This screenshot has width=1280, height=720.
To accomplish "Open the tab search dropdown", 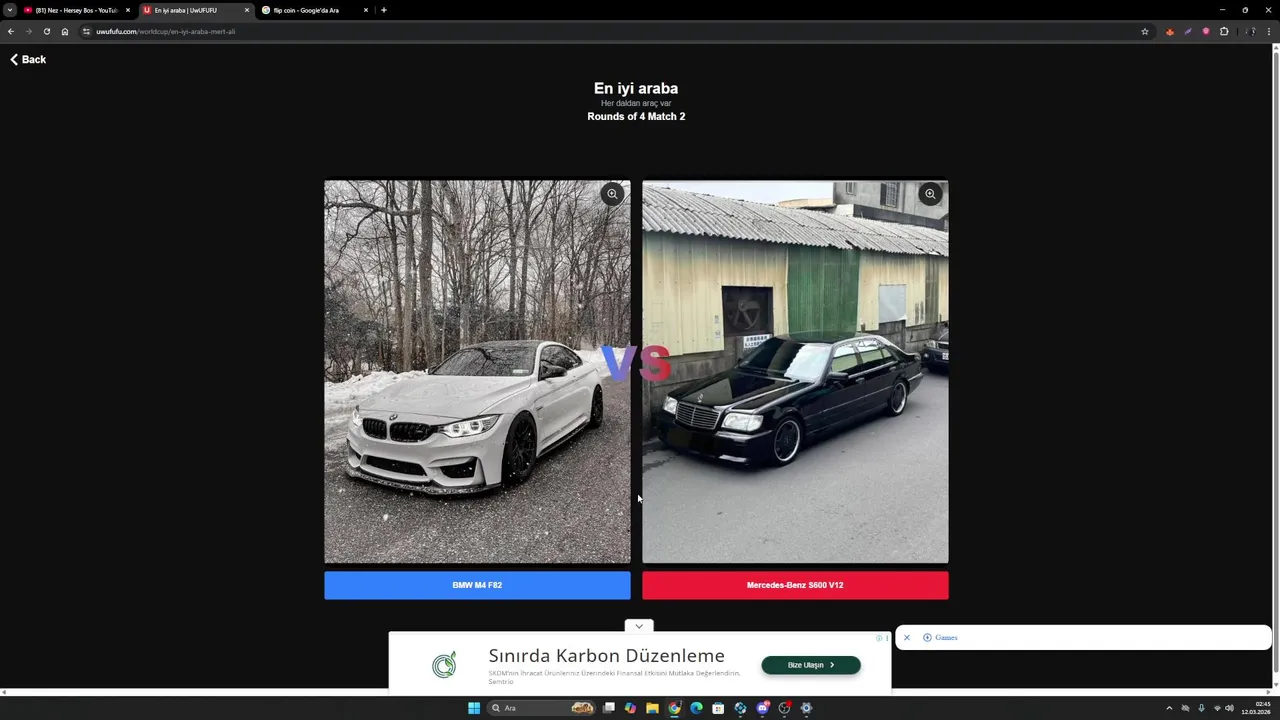I will [9, 10].
